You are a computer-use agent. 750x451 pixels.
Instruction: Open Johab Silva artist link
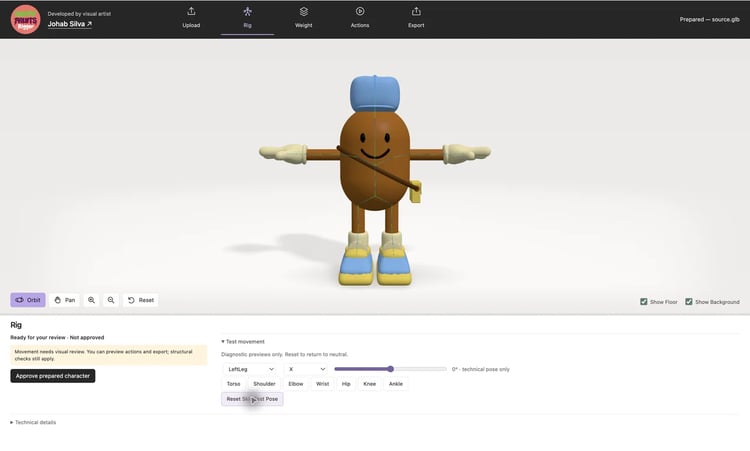coord(69,24)
